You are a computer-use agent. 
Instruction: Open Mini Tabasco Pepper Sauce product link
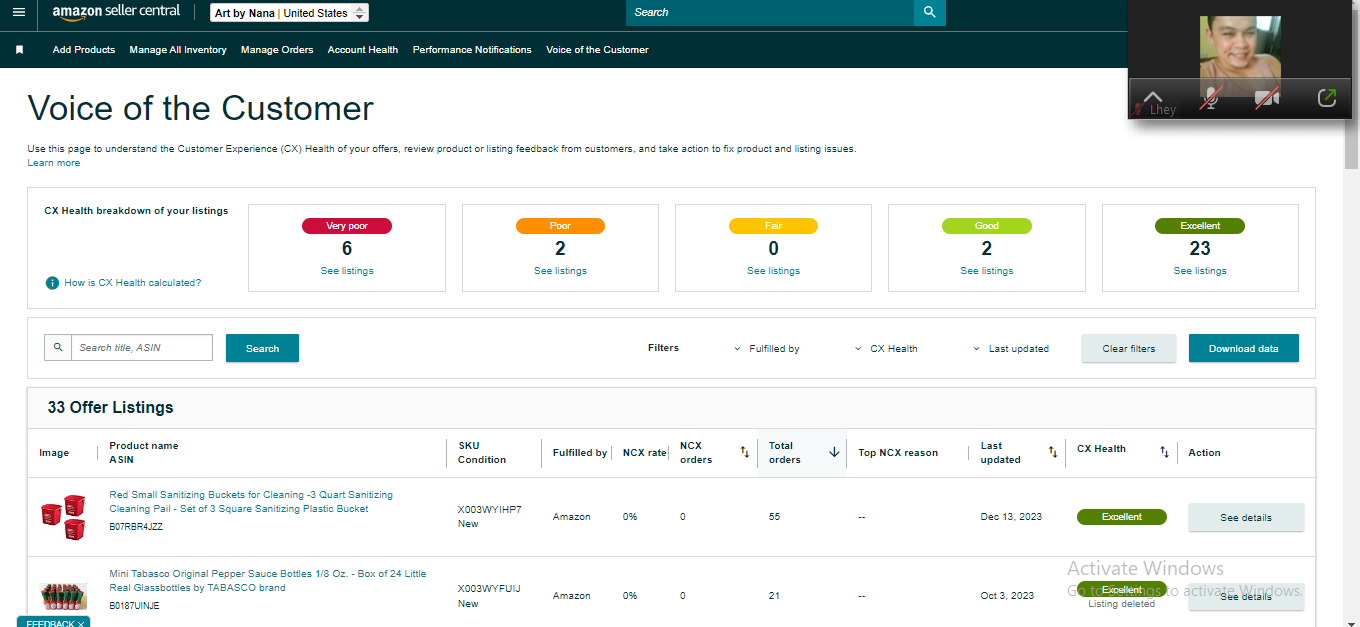tap(267, 581)
